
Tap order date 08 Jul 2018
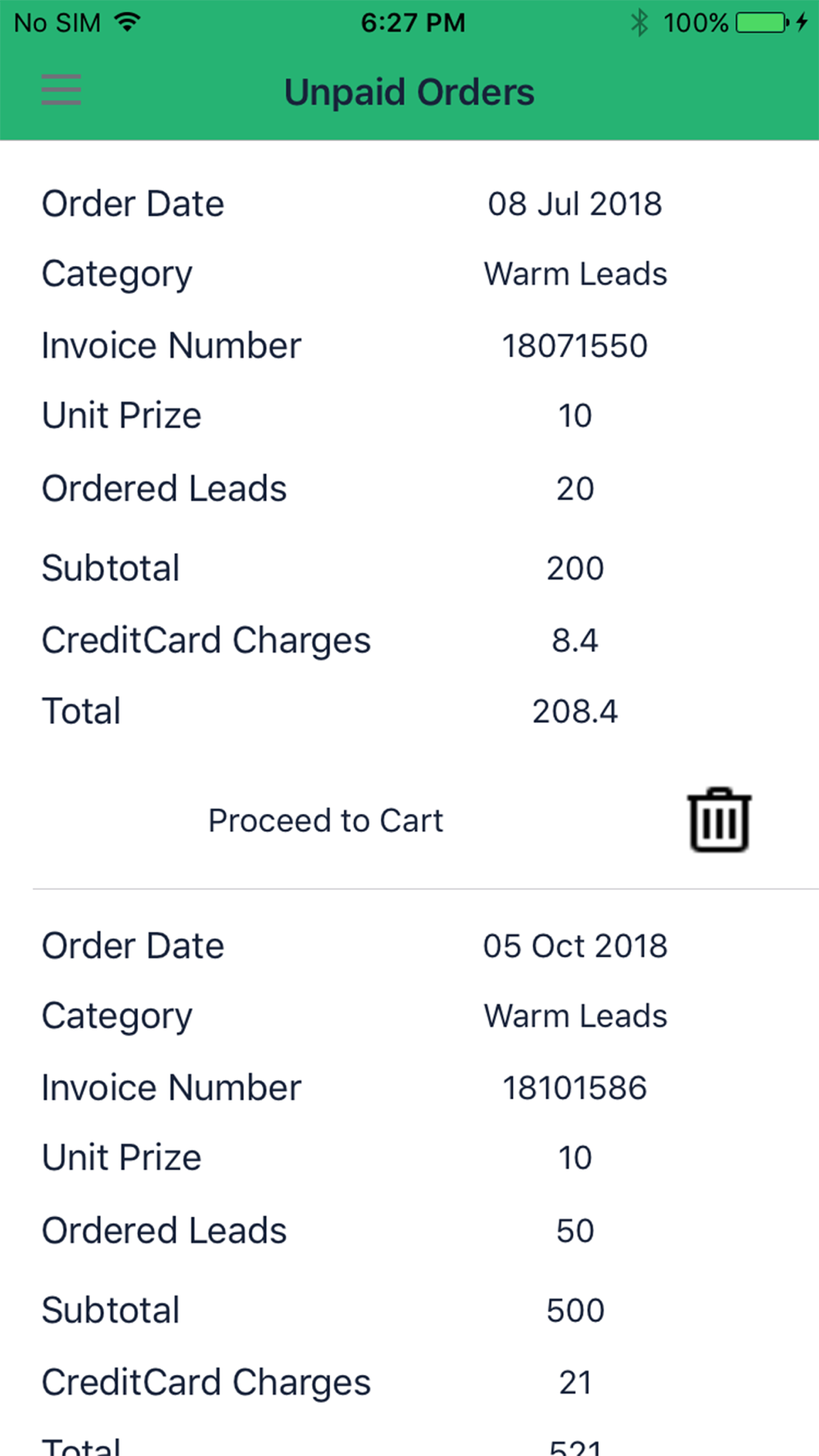tap(575, 204)
